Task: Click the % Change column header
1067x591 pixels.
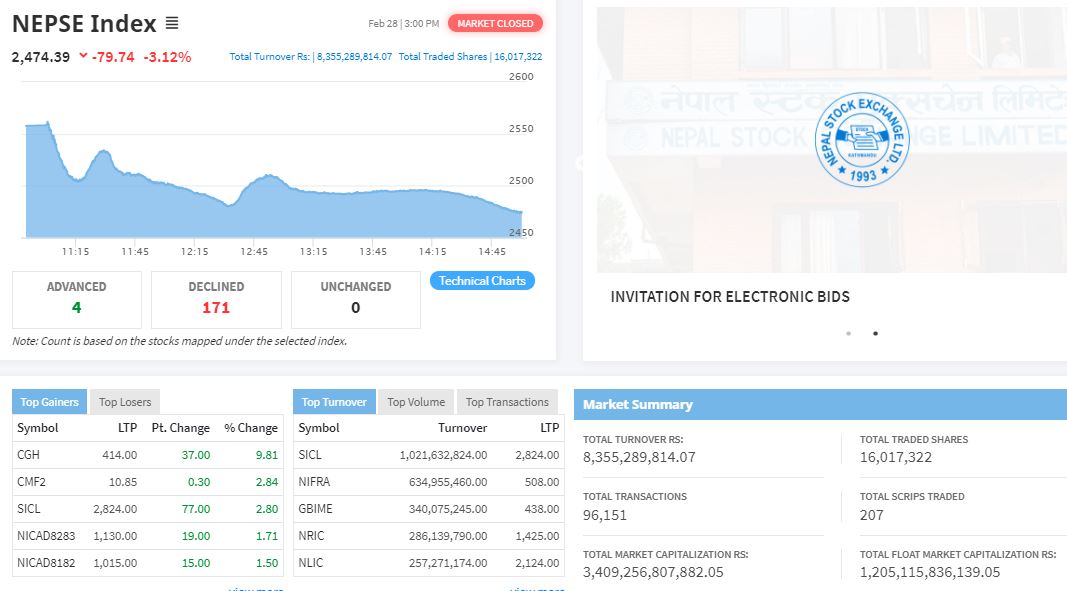Action: pyautogui.click(x=251, y=428)
